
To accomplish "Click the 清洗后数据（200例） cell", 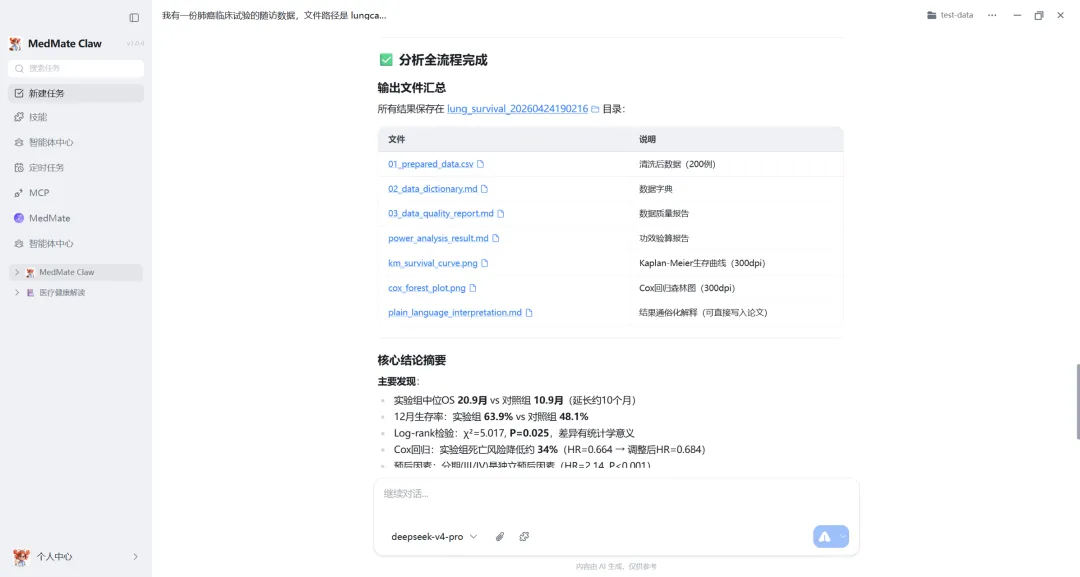I will [x=677, y=164].
